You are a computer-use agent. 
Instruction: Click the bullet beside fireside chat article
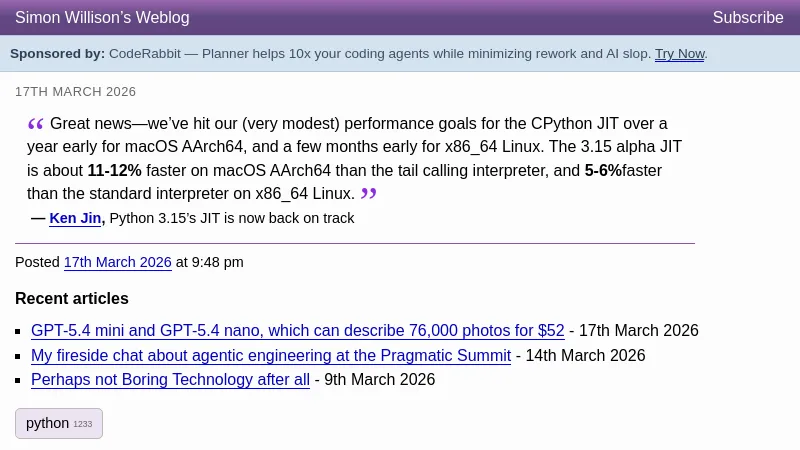point(18,357)
